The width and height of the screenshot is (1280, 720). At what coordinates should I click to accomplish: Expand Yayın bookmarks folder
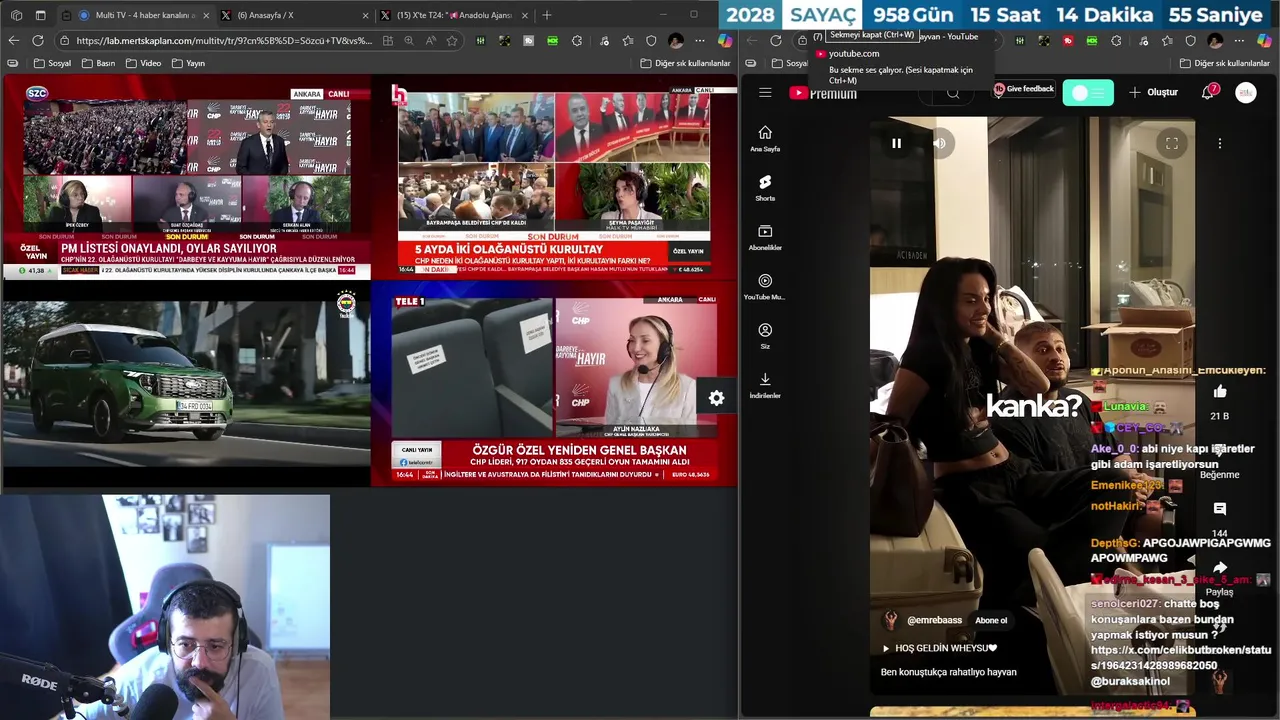pyautogui.click(x=188, y=63)
